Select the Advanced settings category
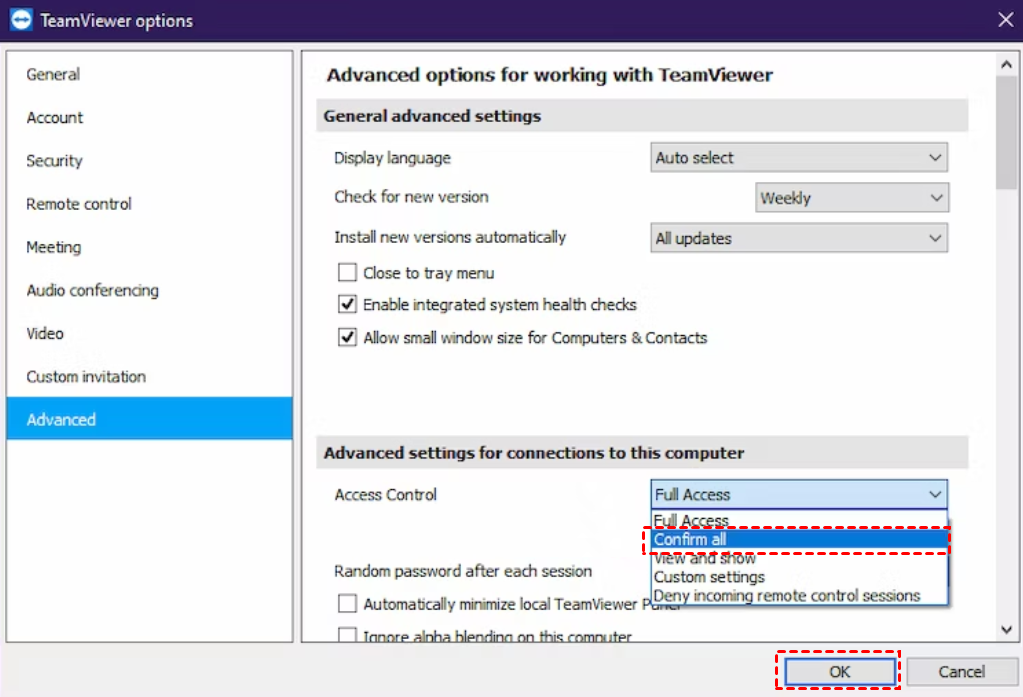This screenshot has width=1023, height=697. point(149,418)
